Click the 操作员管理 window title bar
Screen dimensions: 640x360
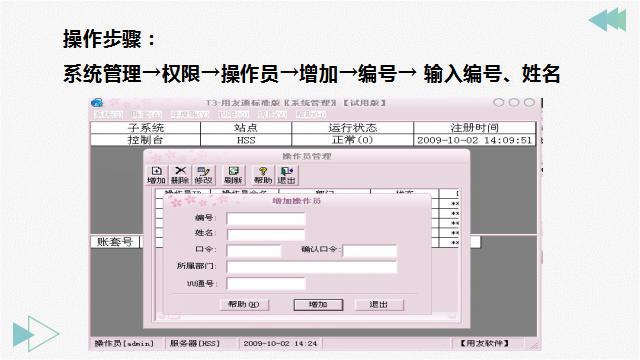click(307, 156)
